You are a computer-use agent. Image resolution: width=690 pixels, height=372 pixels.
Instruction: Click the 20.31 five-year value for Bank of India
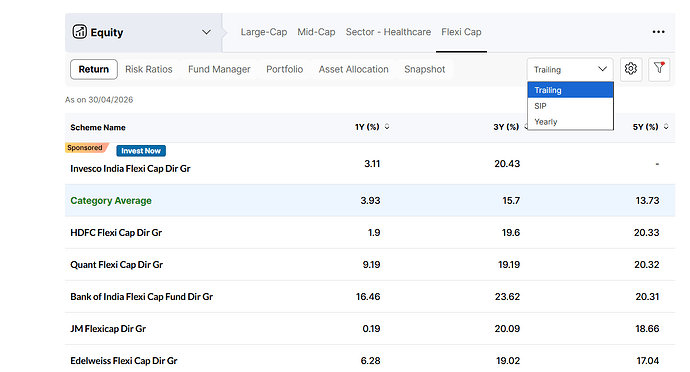point(647,297)
